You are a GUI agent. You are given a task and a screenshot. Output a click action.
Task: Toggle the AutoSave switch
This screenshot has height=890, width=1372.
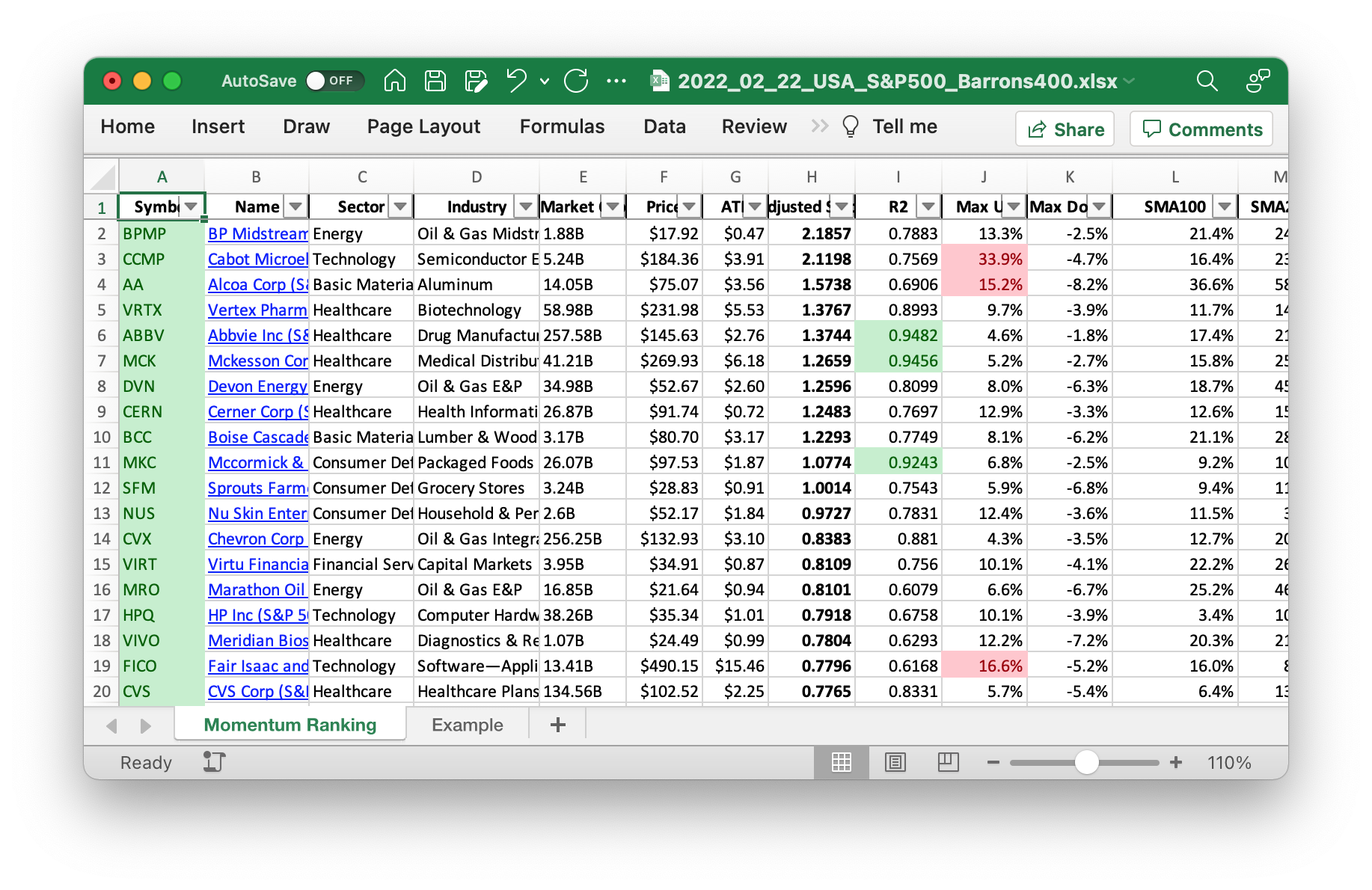(x=334, y=81)
